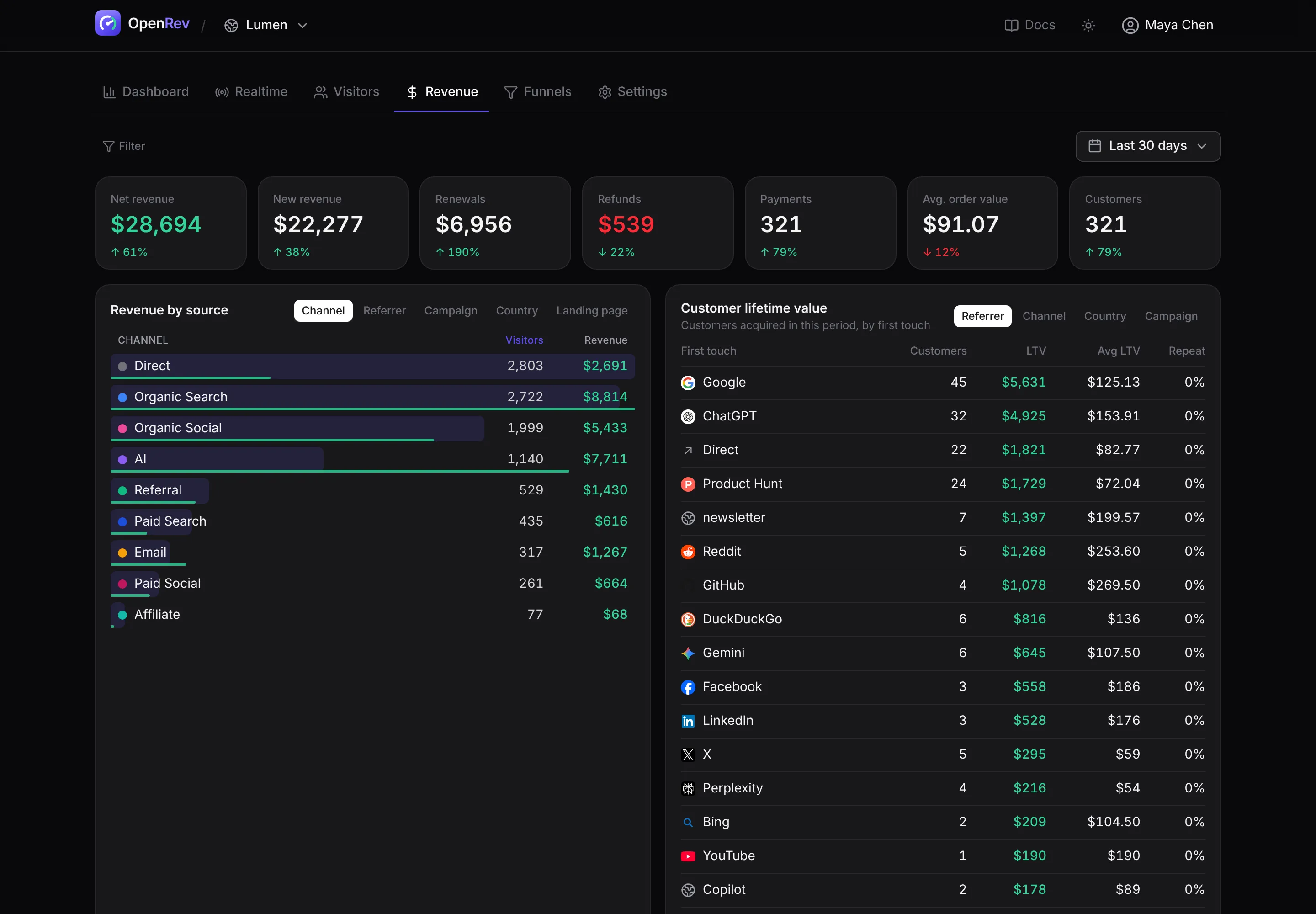Click the Email channel orange dot
This screenshot has width=1316, height=914.
[x=122, y=553]
